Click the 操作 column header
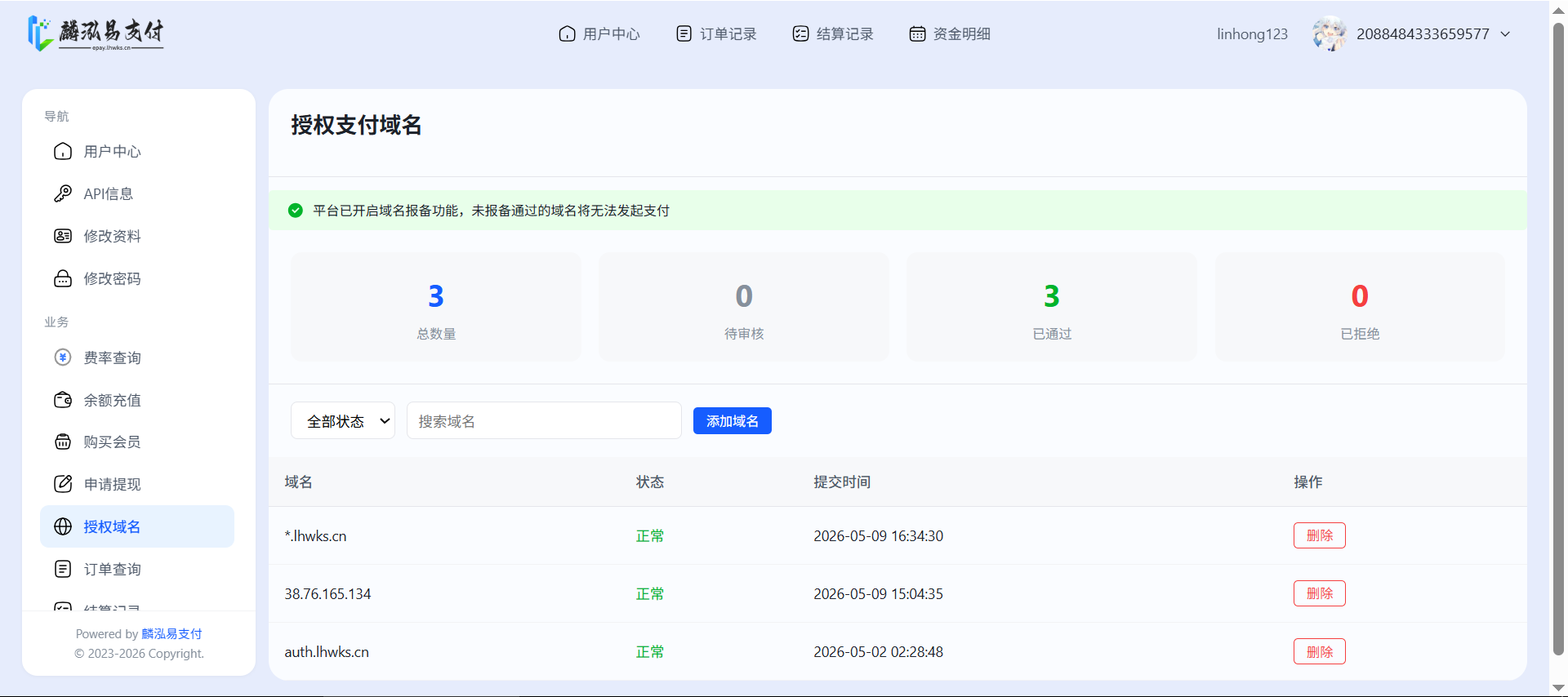 pyautogui.click(x=1308, y=482)
